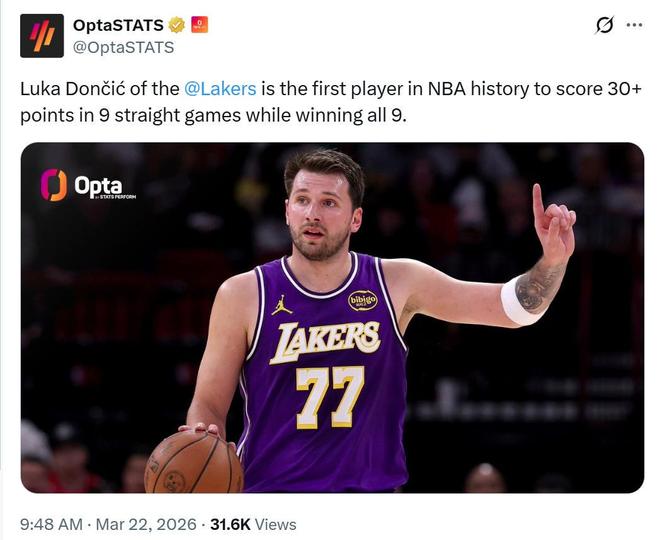The width and height of the screenshot is (660, 540).
Task: Click the basketball in the photo
Action: tap(193, 462)
